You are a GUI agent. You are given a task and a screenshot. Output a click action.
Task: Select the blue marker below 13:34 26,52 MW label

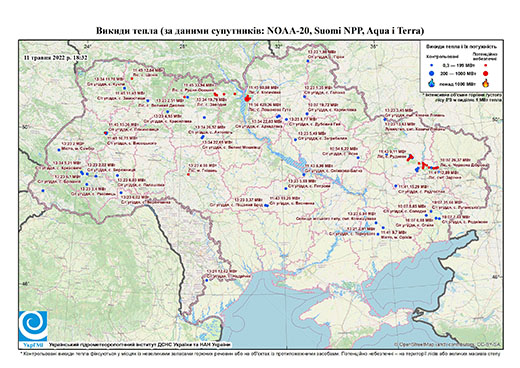click(202, 137)
